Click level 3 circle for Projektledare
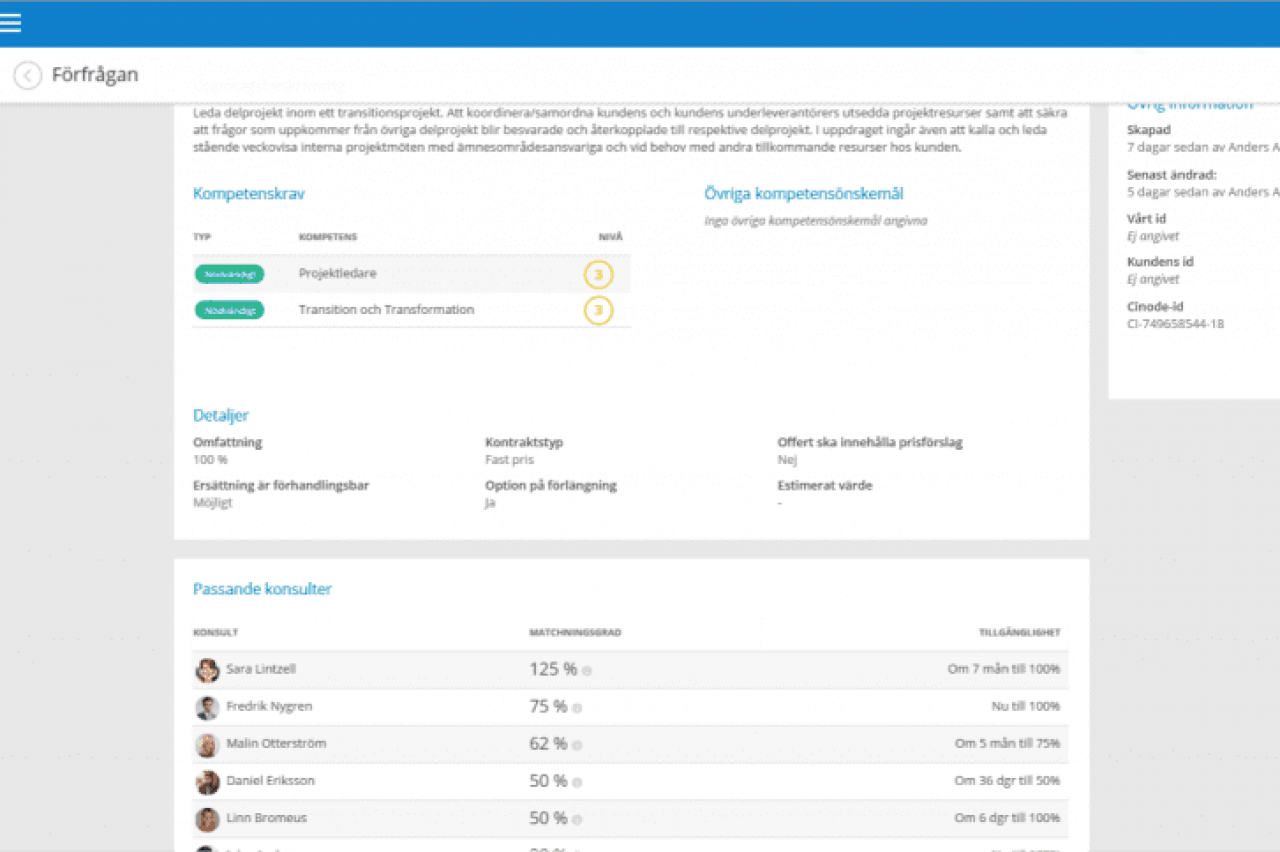1280x852 pixels. pos(598,274)
